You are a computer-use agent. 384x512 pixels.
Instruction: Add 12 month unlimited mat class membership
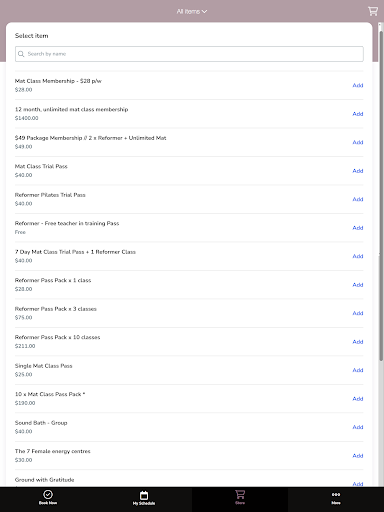(358, 114)
